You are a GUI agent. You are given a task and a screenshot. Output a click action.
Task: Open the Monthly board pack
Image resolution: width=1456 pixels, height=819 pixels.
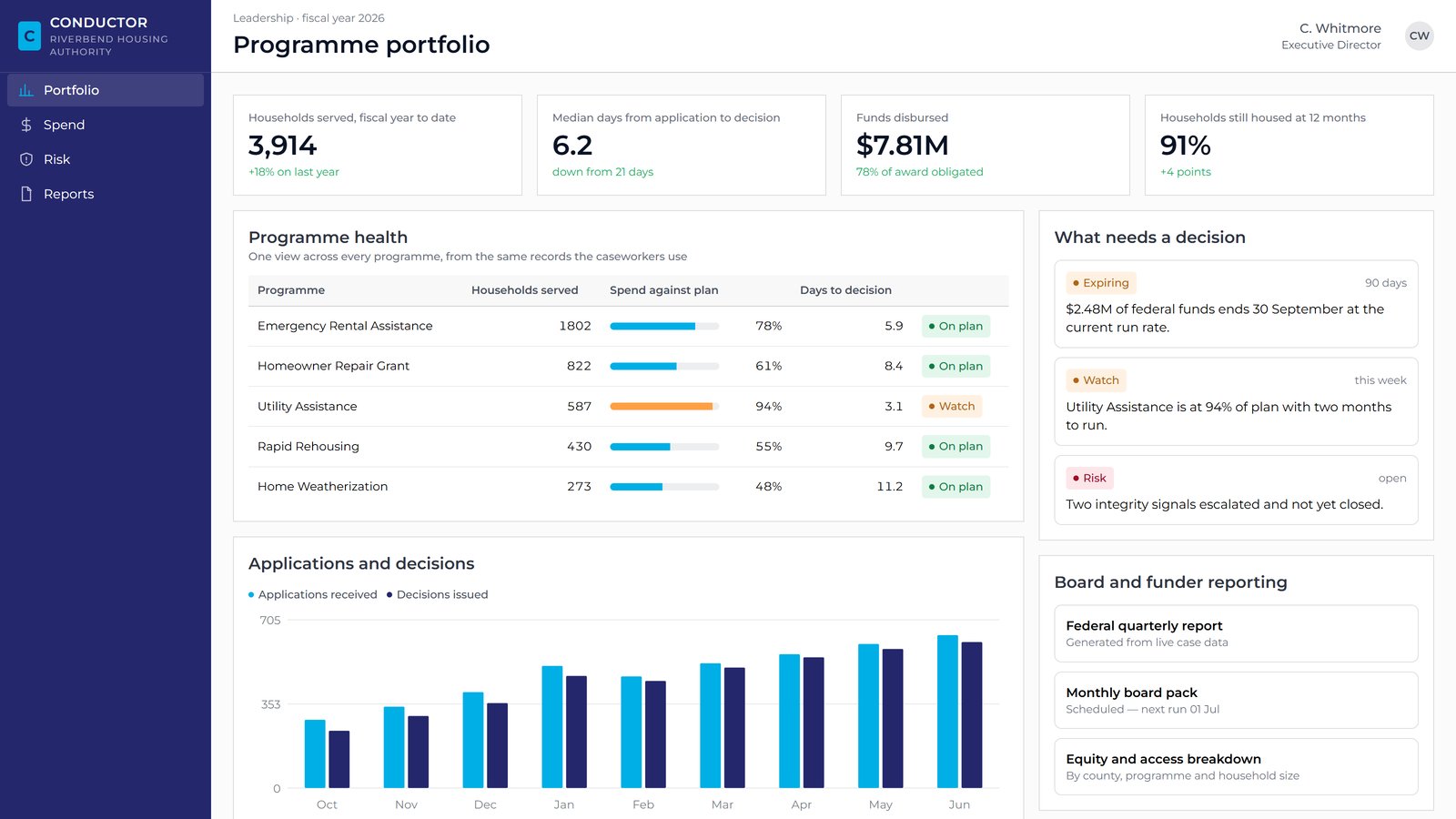[1236, 700]
